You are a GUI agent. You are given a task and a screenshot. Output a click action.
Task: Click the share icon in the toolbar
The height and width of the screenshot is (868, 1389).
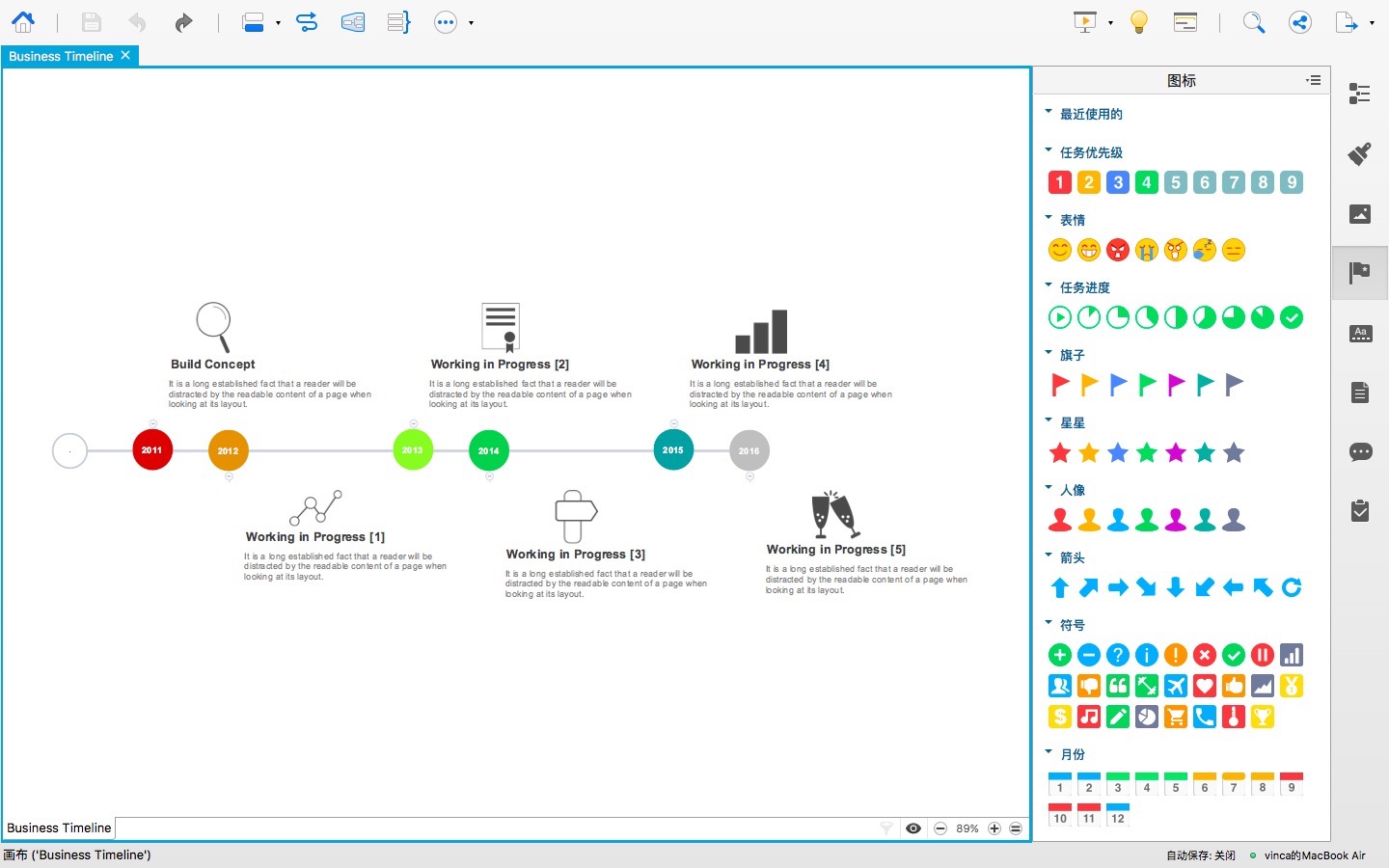tap(1299, 21)
